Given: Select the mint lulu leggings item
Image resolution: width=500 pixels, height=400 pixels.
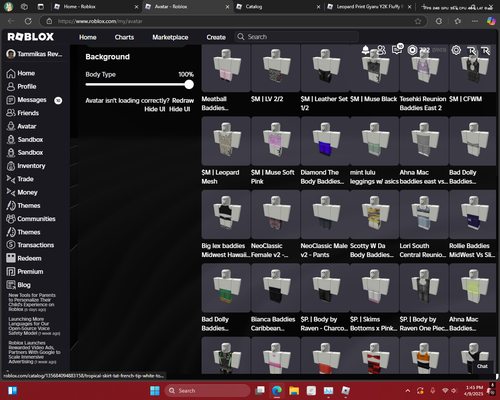Looking at the screenshot, I should (x=375, y=141).
